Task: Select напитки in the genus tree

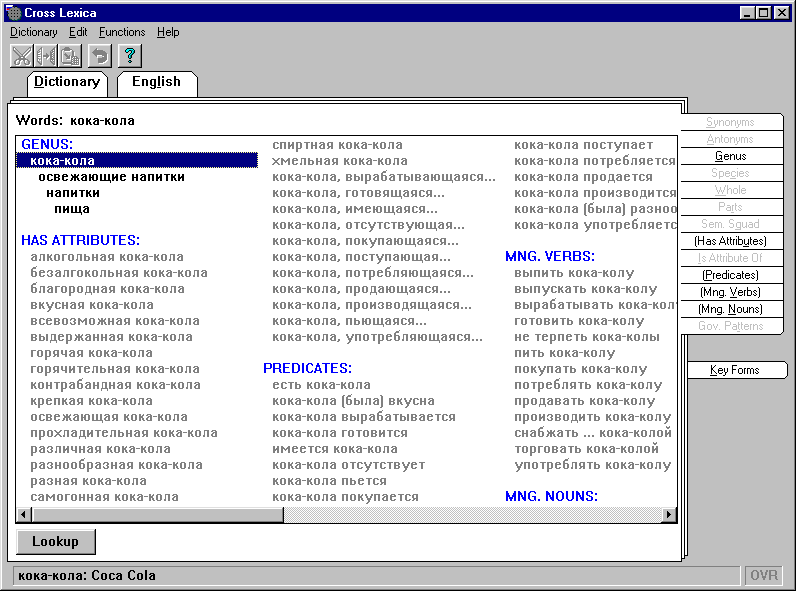Action: pos(73,193)
